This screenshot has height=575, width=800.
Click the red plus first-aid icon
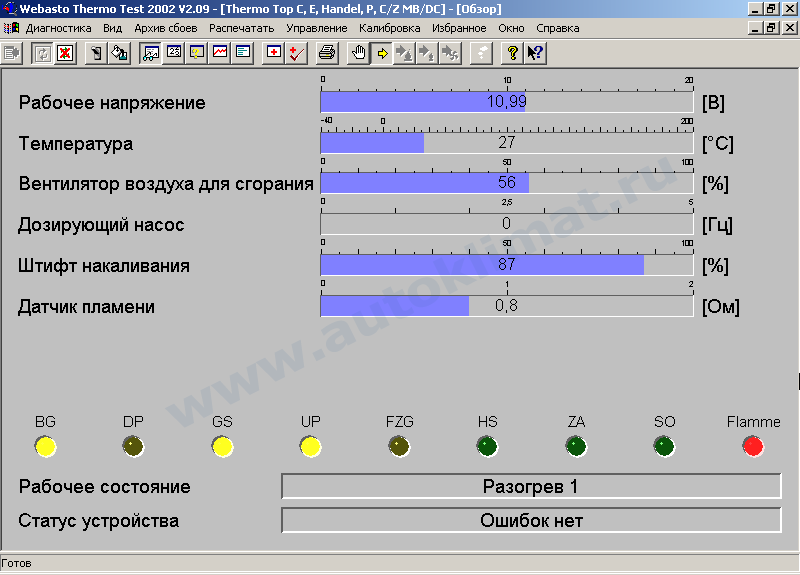[274, 53]
